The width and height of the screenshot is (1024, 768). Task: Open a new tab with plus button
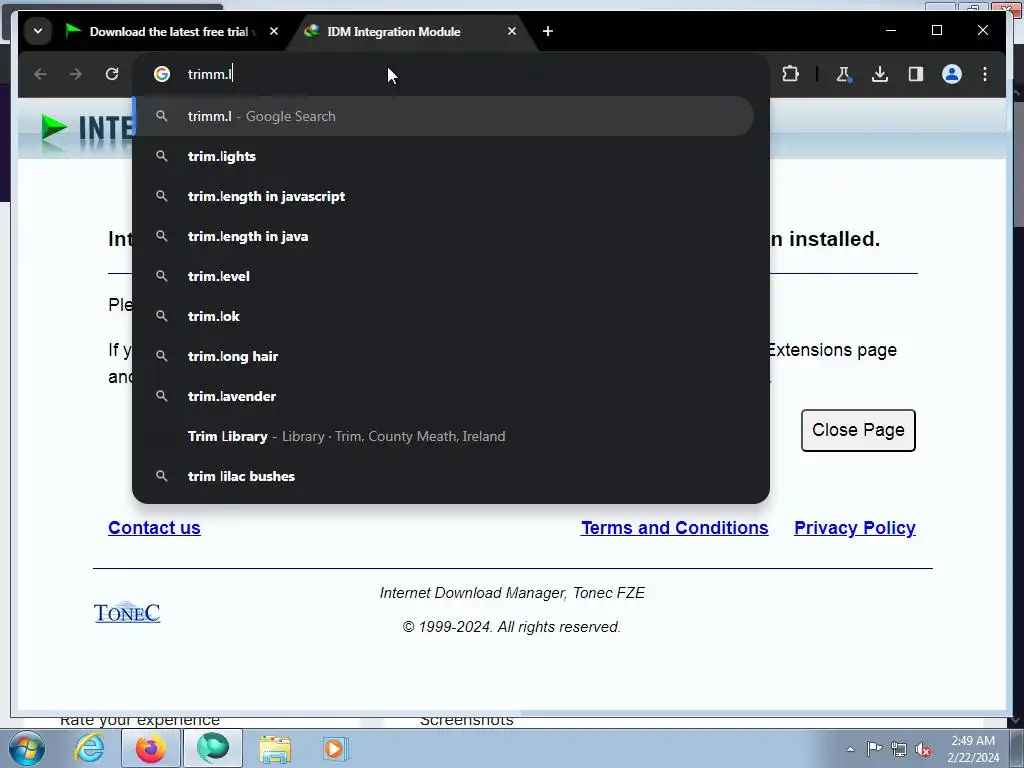pyautogui.click(x=548, y=31)
